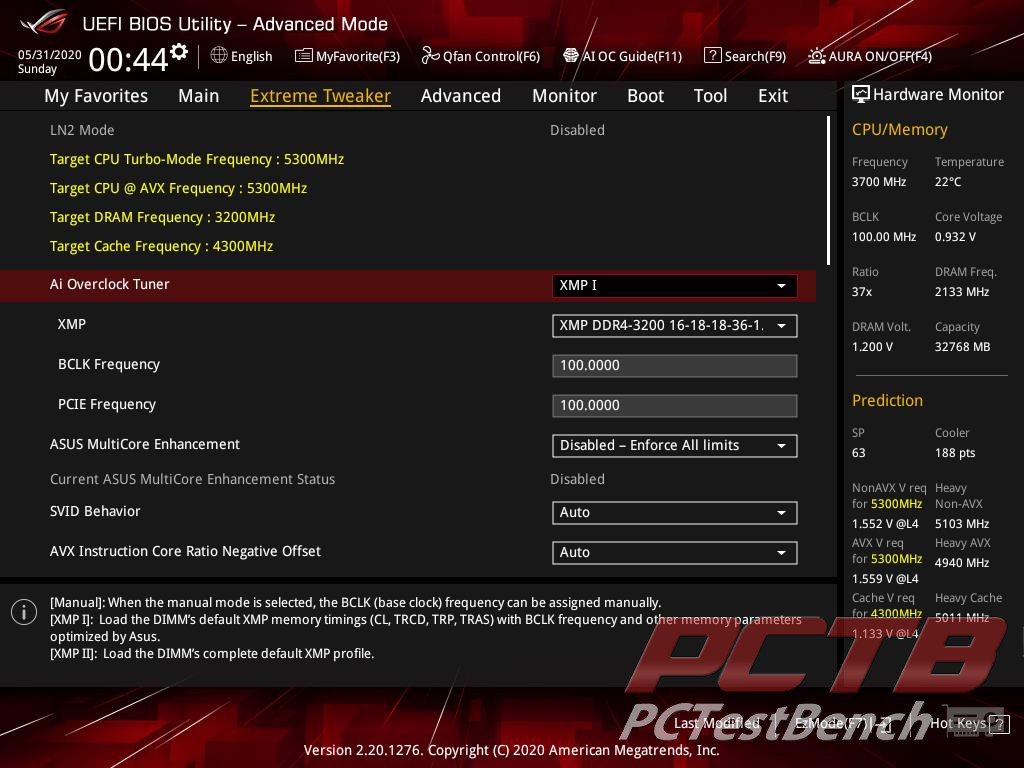The width and height of the screenshot is (1024, 768).
Task: Click the 05/31/2020 date display
Action: [x=50, y=55]
